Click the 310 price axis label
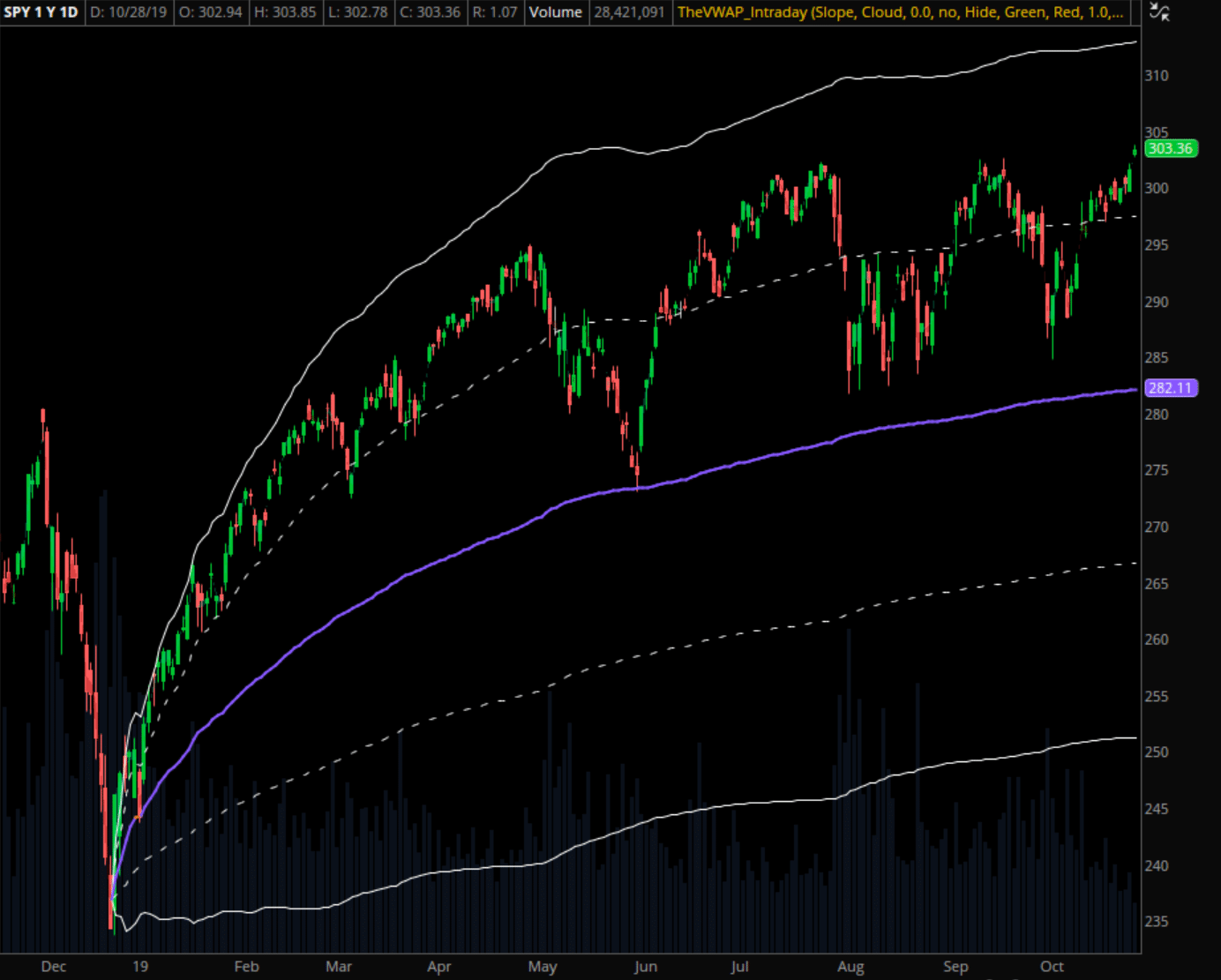This screenshot has width=1221, height=980. tap(1157, 76)
